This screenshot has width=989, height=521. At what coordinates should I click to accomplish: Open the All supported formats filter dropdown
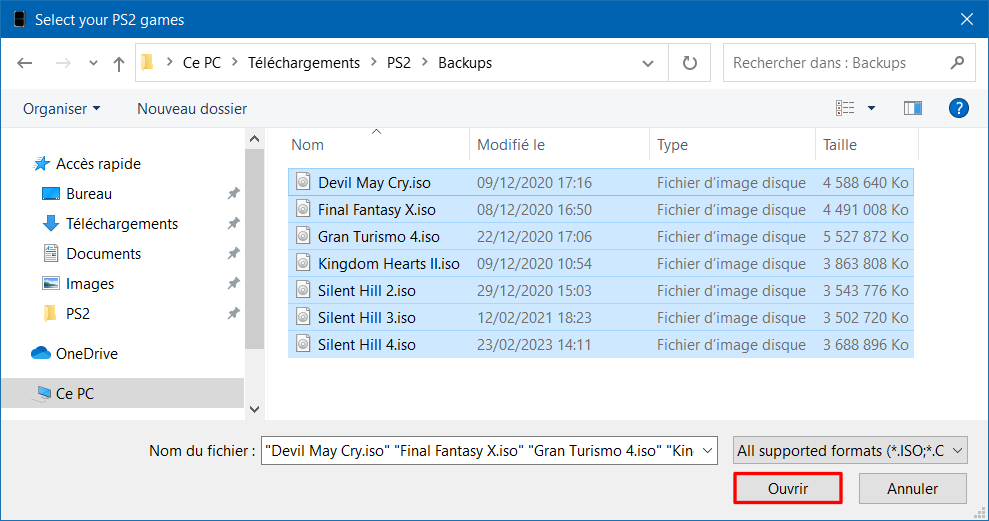point(850,451)
